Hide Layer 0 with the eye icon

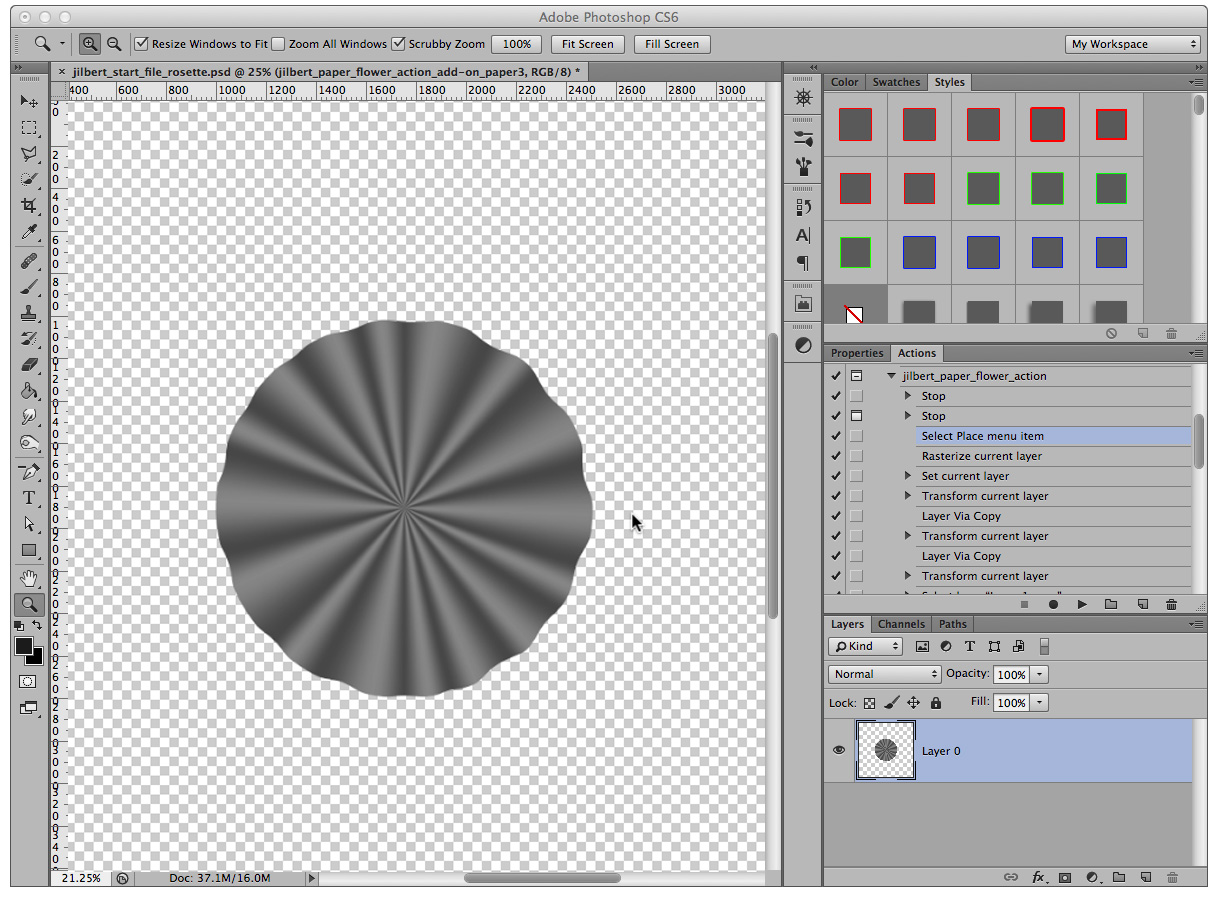[x=838, y=750]
